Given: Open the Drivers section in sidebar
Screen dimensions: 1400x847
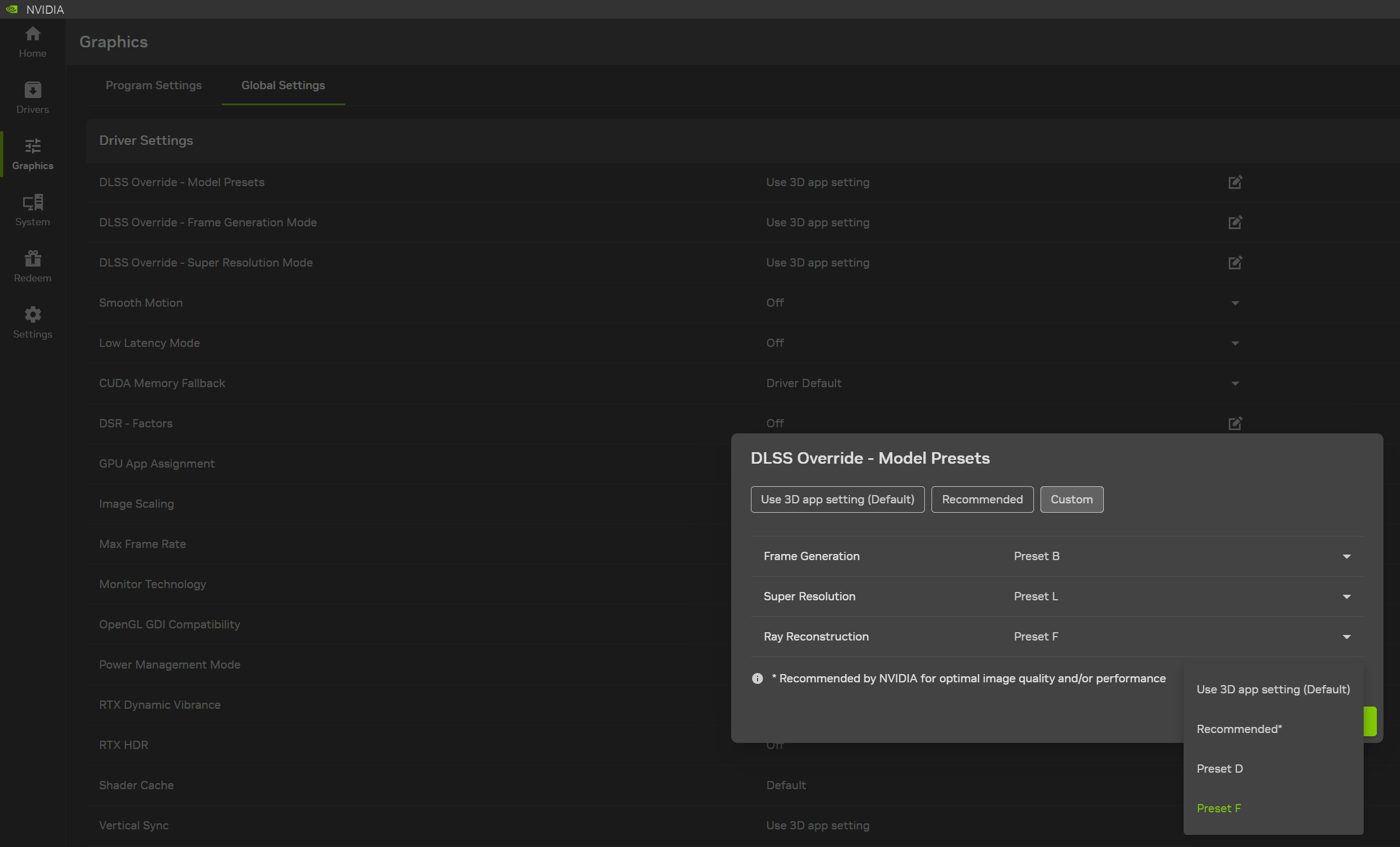Looking at the screenshot, I should click(x=32, y=98).
